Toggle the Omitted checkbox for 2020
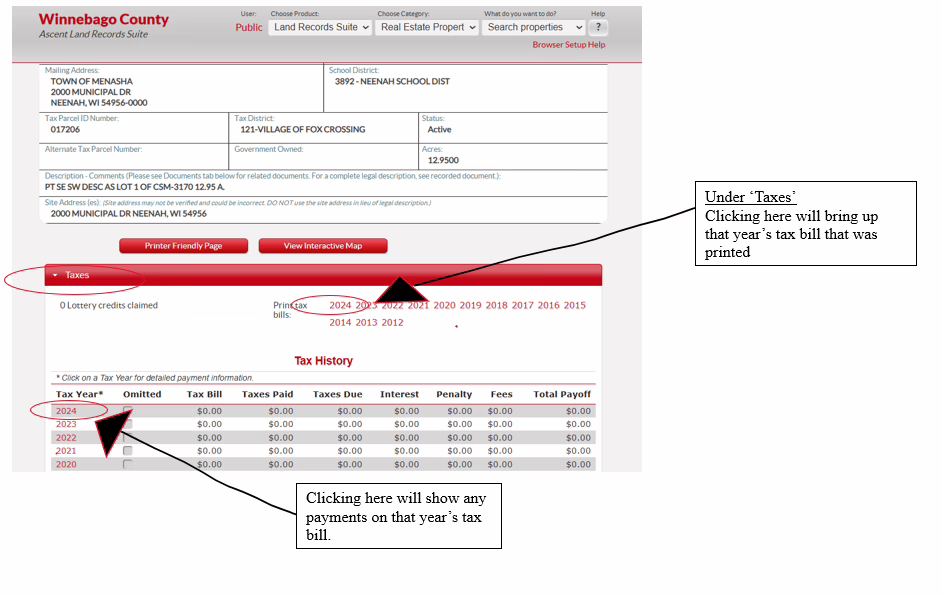 coord(127,464)
